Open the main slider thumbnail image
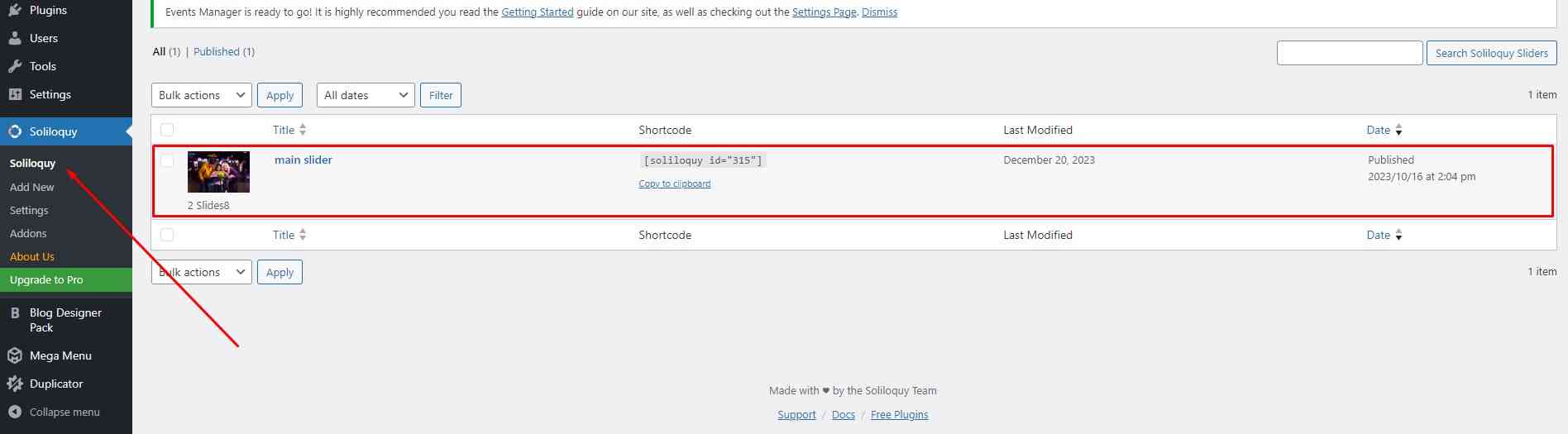This screenshot has height=434, width=1568. (x=218, y=172)
